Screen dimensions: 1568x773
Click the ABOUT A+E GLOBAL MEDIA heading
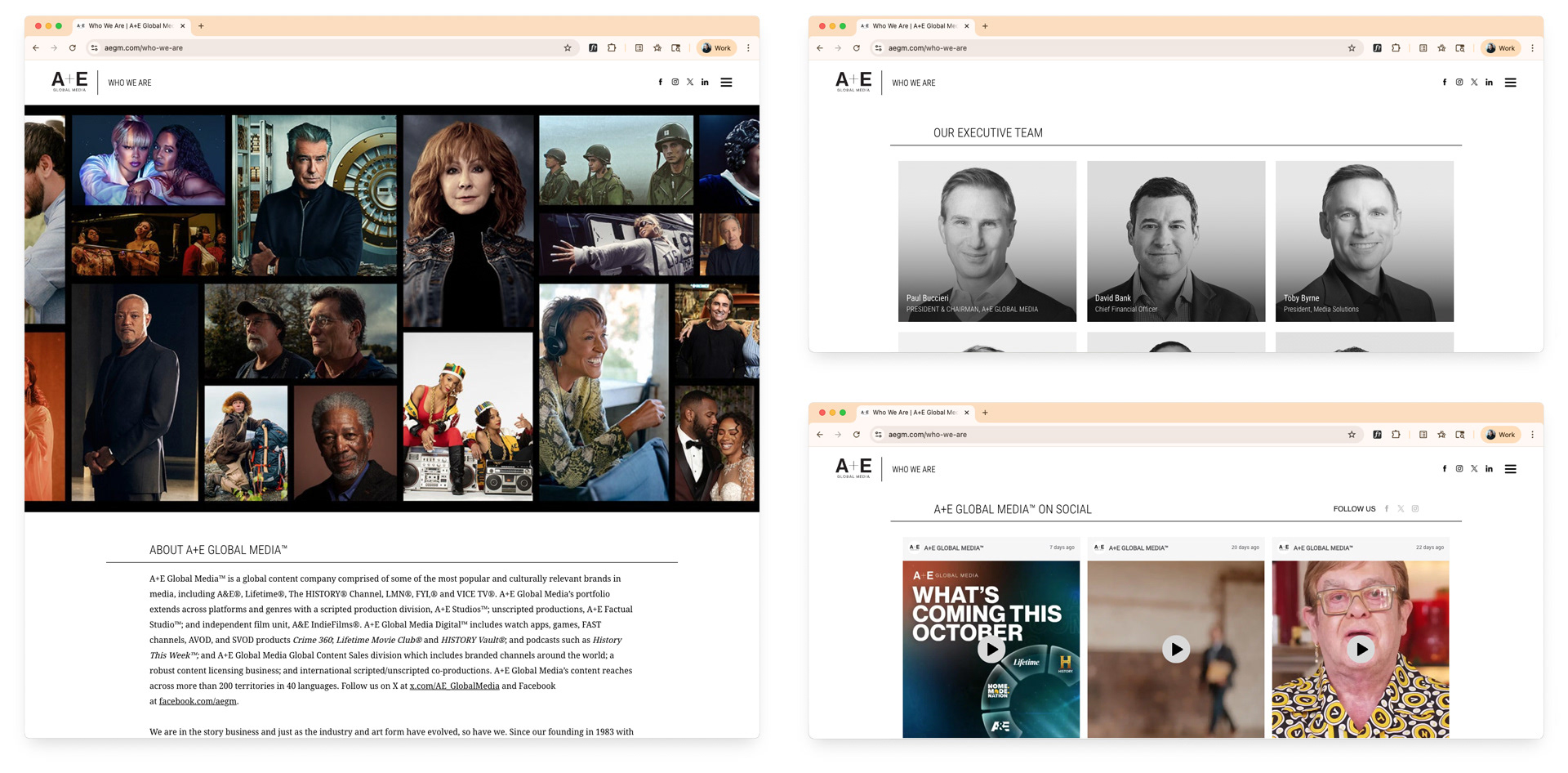pos(218,550)
